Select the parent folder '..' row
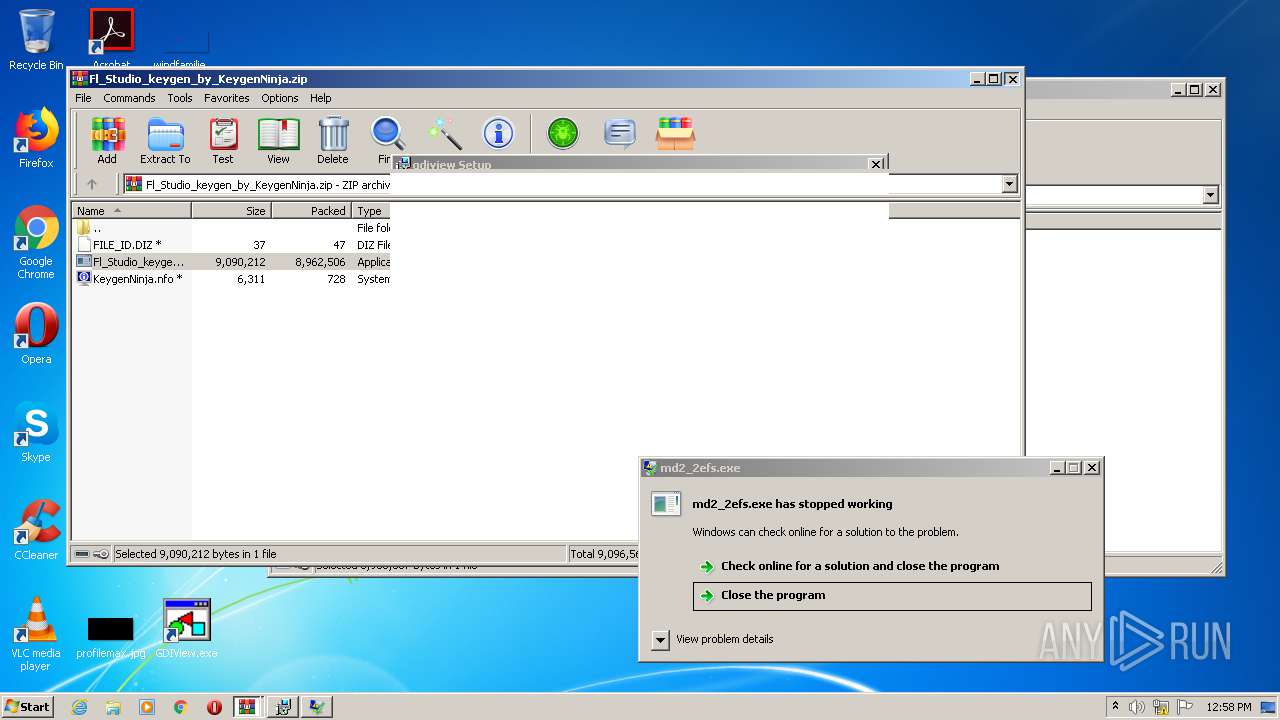1280x720 pixels. 232,228
